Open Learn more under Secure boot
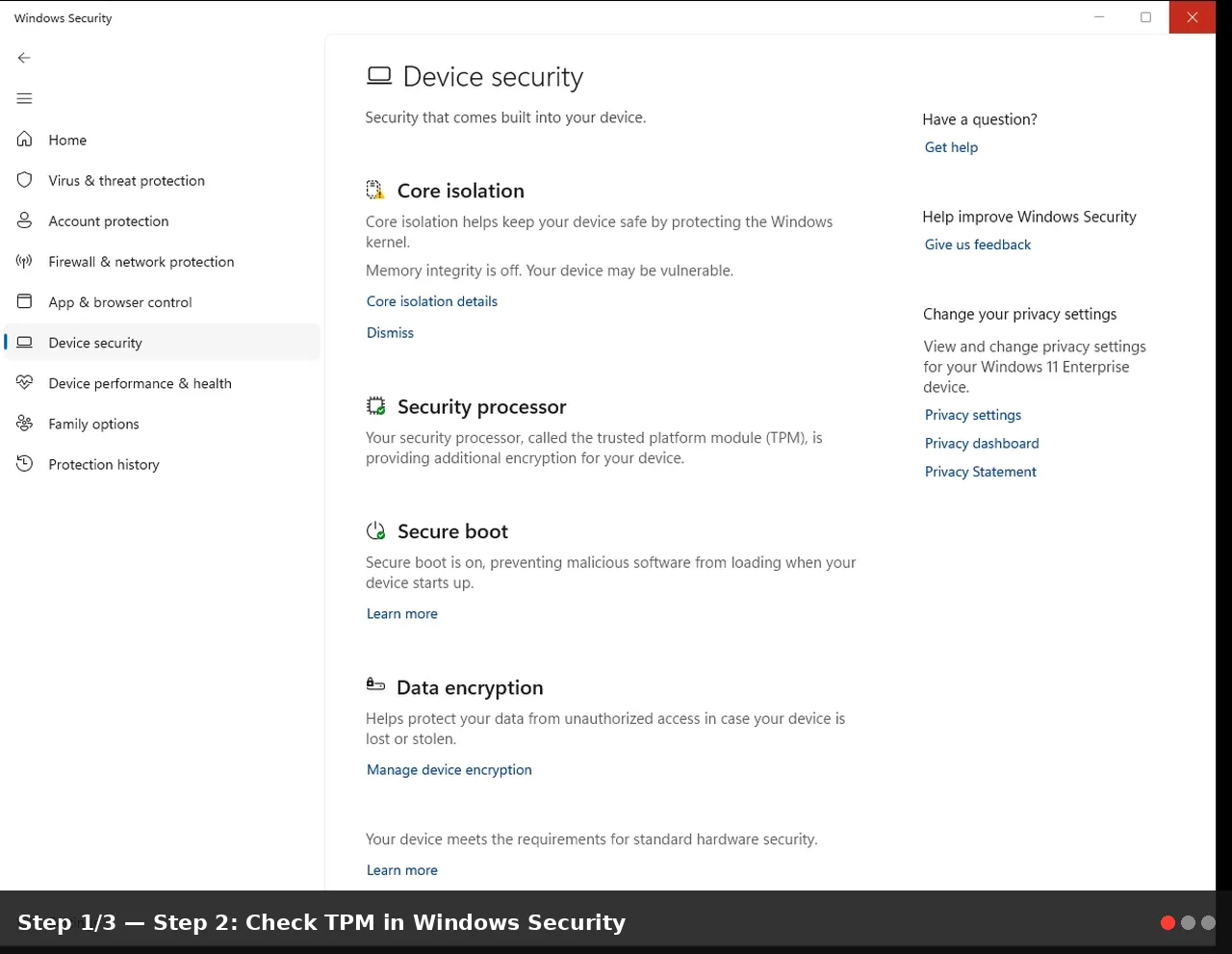The width and height of the screenshot is (1232, 954). pyautogui.click(x=402, y=614)
